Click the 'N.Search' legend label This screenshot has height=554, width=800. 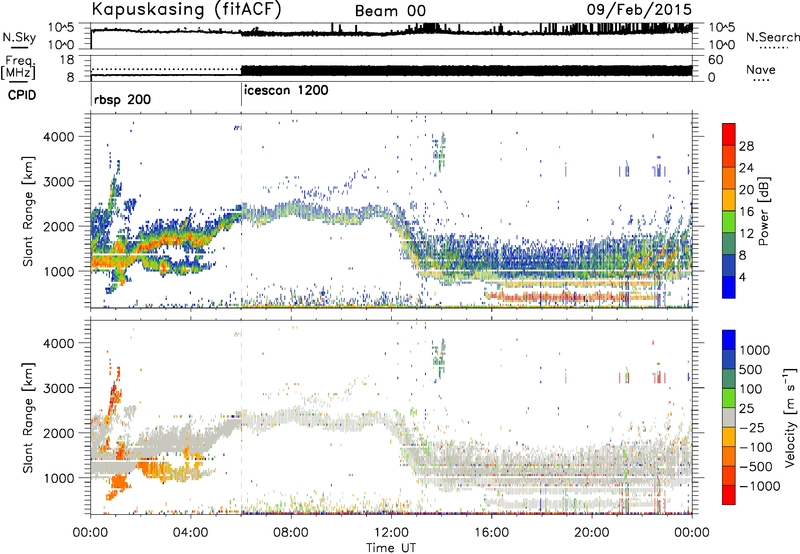(x=772, y=37)
